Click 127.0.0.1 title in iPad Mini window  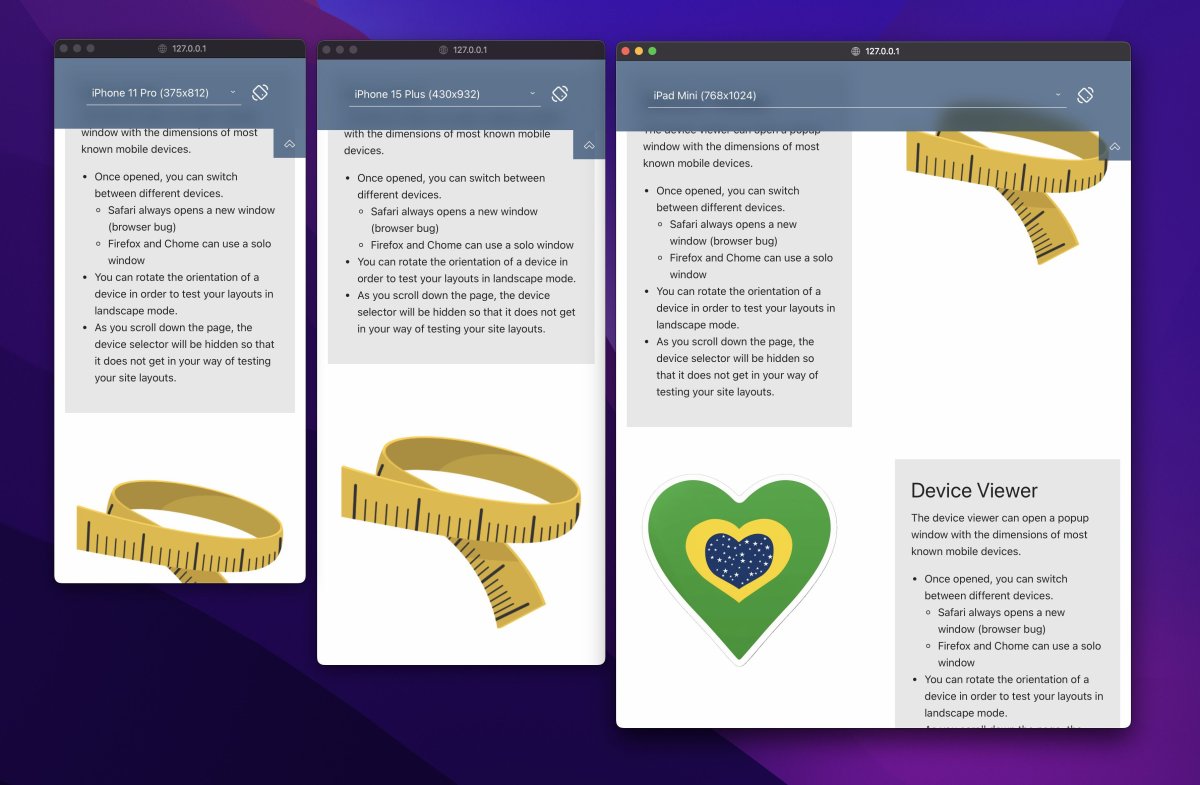[x=882, y=51]
